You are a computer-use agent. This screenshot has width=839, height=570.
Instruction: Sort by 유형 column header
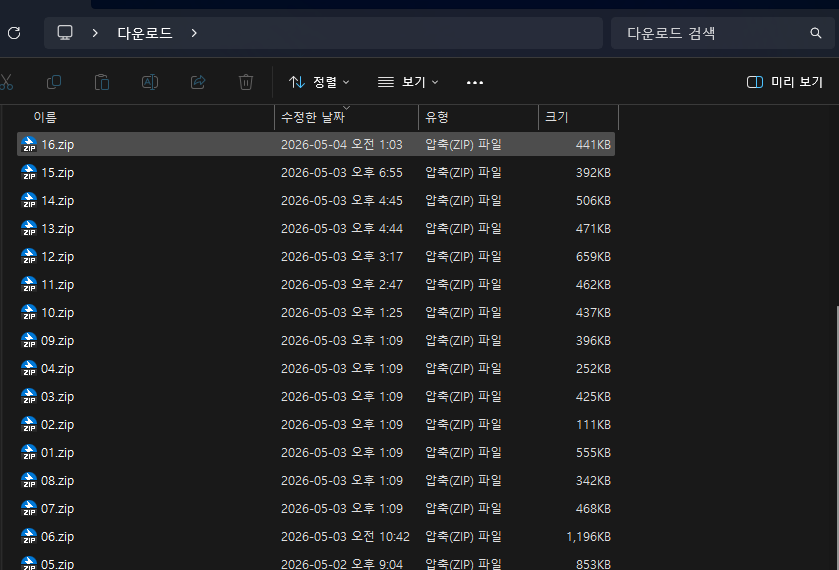point(478,117)
